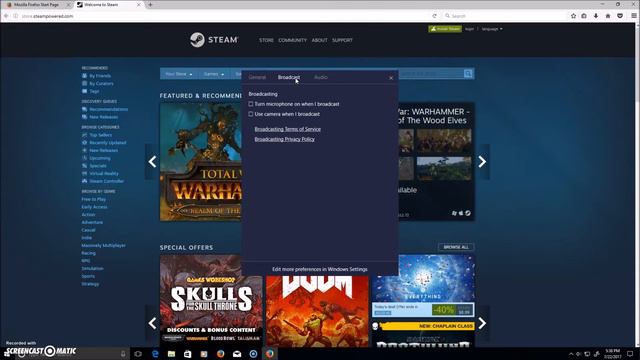Select the Broadcast tab
The width and height of the screenshot is (640, 360).
pyautogui.click(x=289, y=77)
